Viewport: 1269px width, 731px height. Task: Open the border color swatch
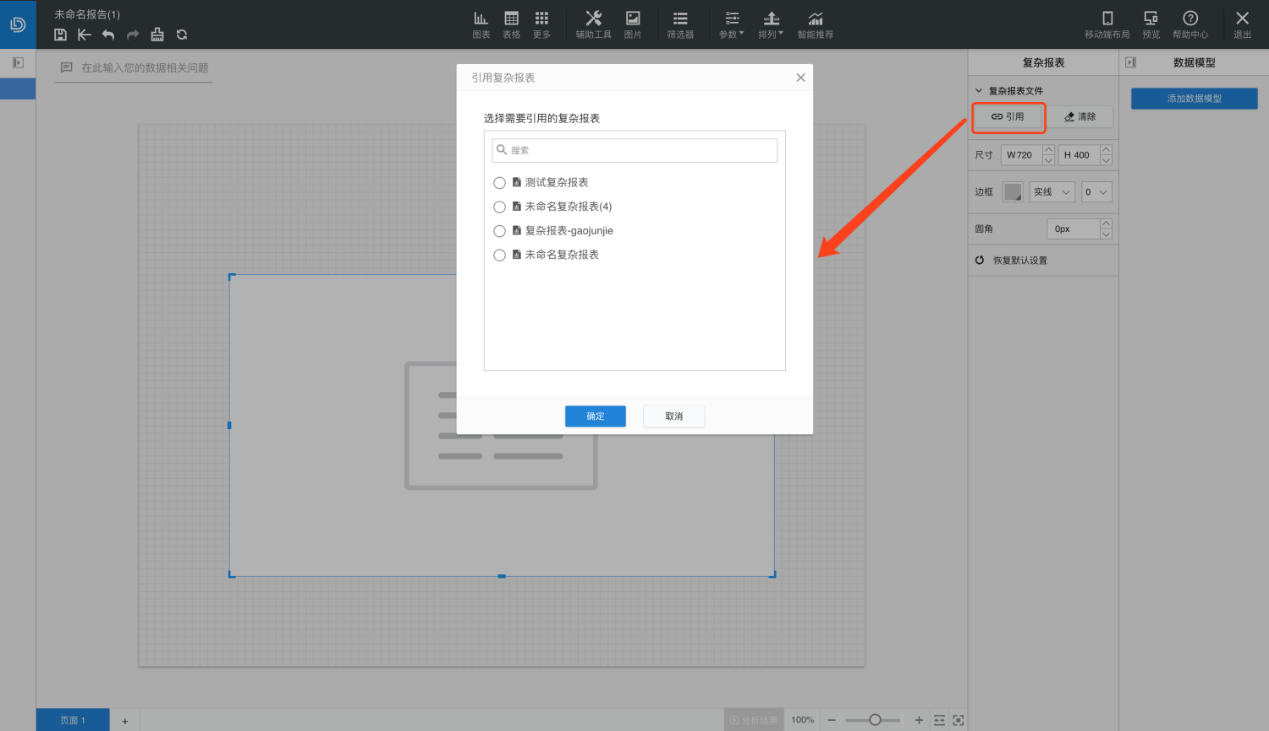[x=1014, y=192]
